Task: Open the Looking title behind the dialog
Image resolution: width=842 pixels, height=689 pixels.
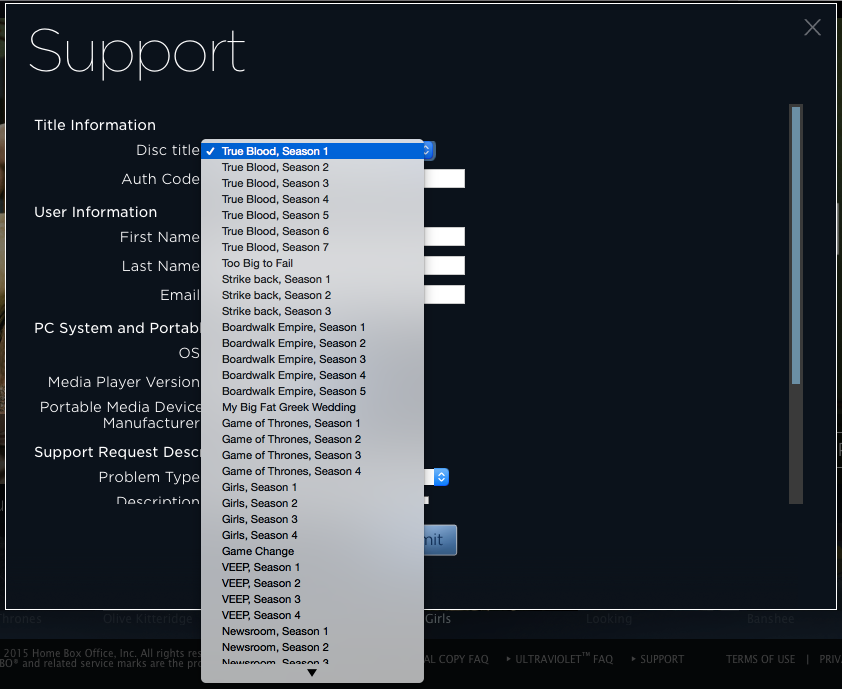Action: [x=609, y=619]
